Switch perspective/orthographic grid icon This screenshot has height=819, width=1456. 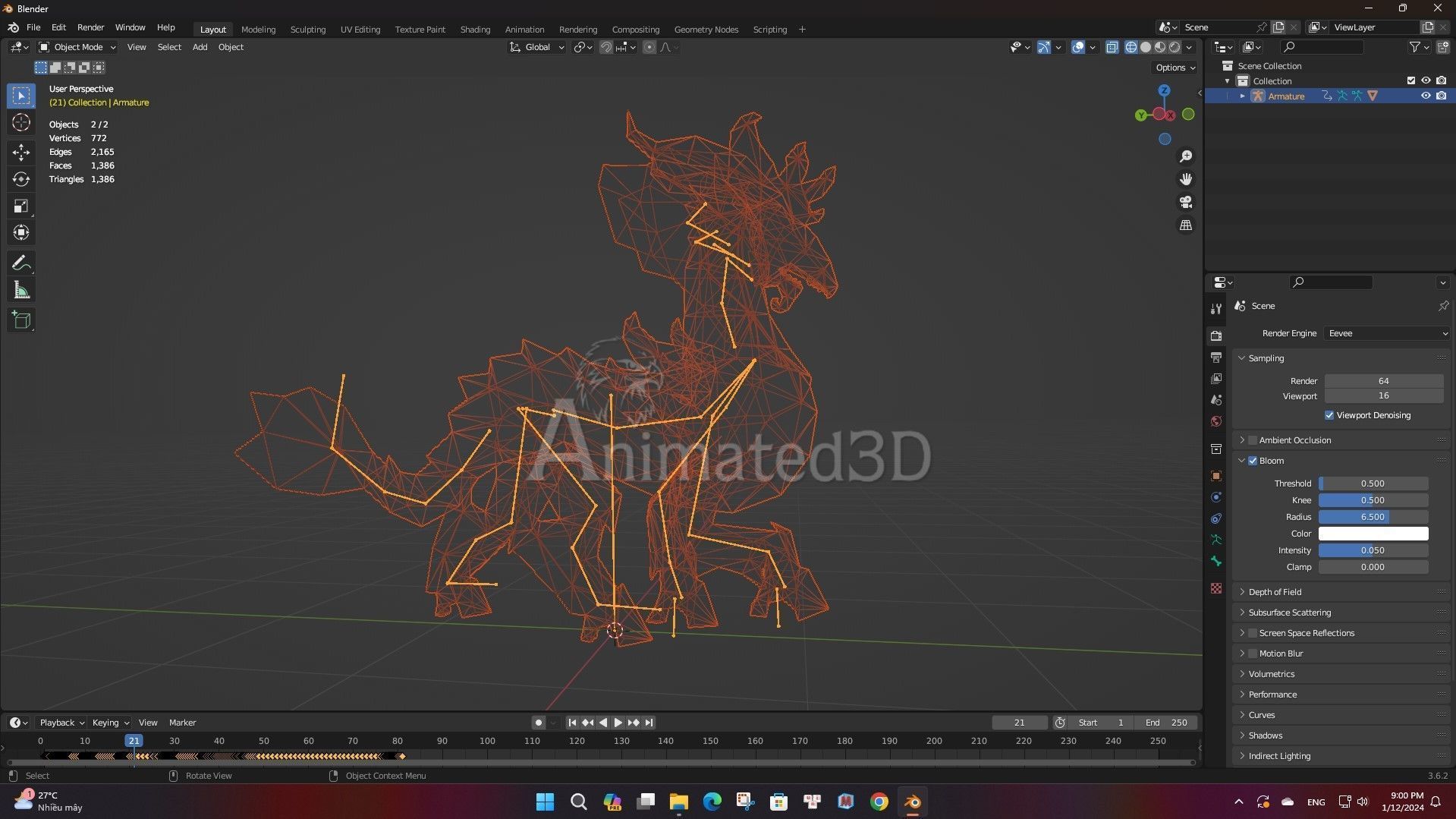click(x=1186, y=225)
